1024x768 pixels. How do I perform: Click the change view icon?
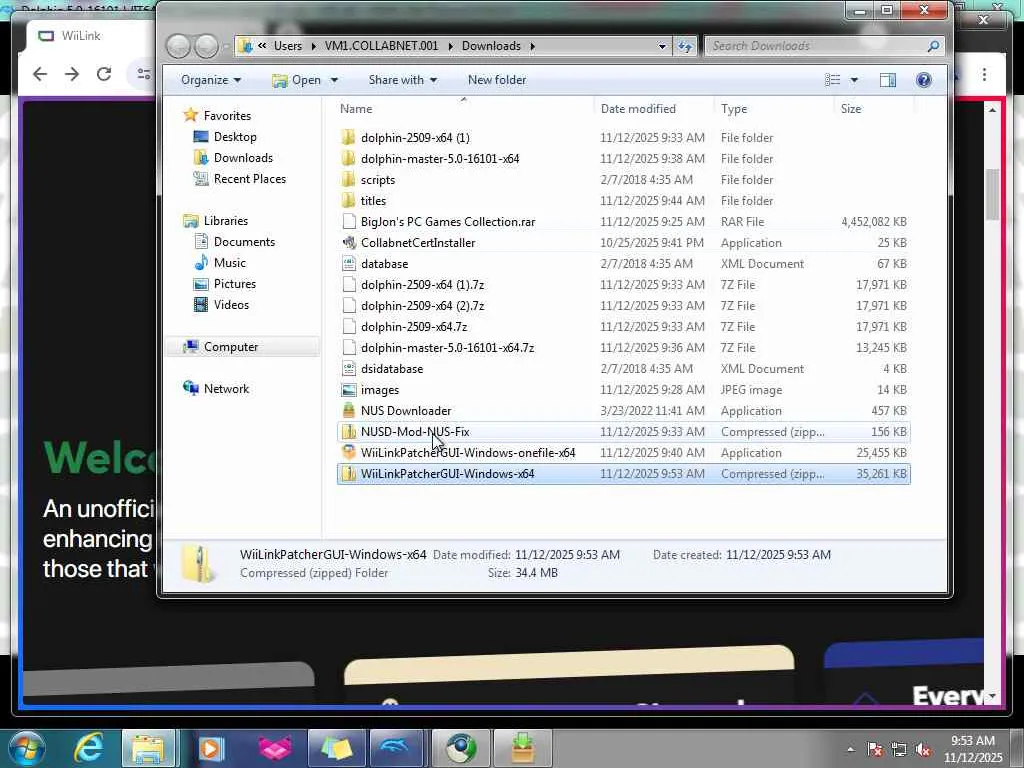(x=832, y=80)
